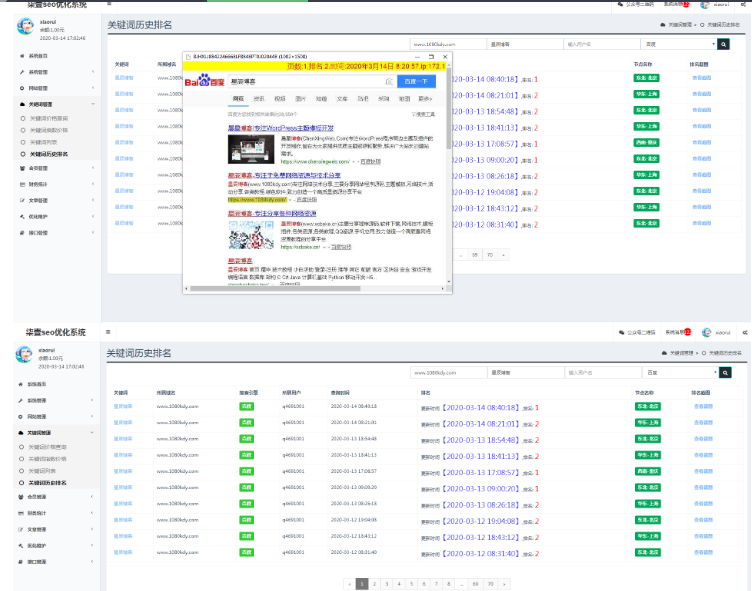752x591 pixels.
Task: Switch to the 视频 tab in Baidu results
Action: (281, 99)
